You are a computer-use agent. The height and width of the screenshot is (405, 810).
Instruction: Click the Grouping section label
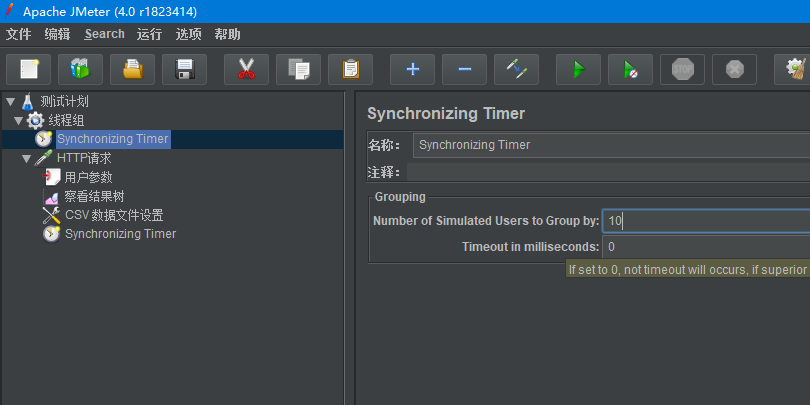click(400, 197)
